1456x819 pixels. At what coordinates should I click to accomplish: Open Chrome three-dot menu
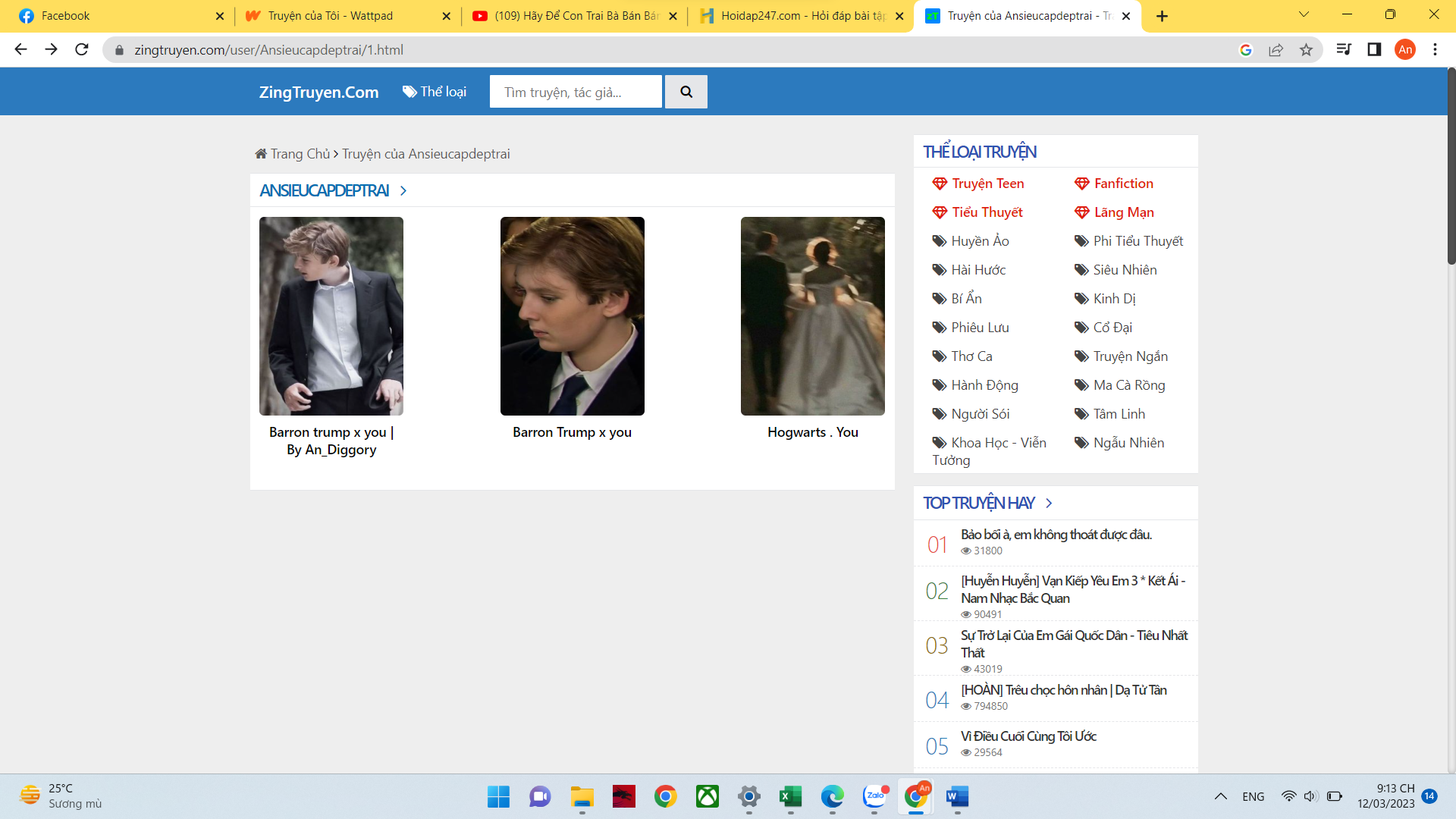(1435, 49)
